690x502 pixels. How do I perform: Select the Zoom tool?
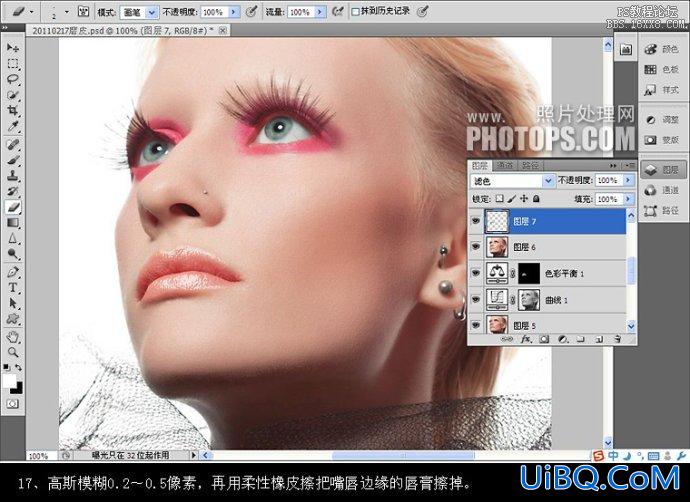click(x=13, y=352)
